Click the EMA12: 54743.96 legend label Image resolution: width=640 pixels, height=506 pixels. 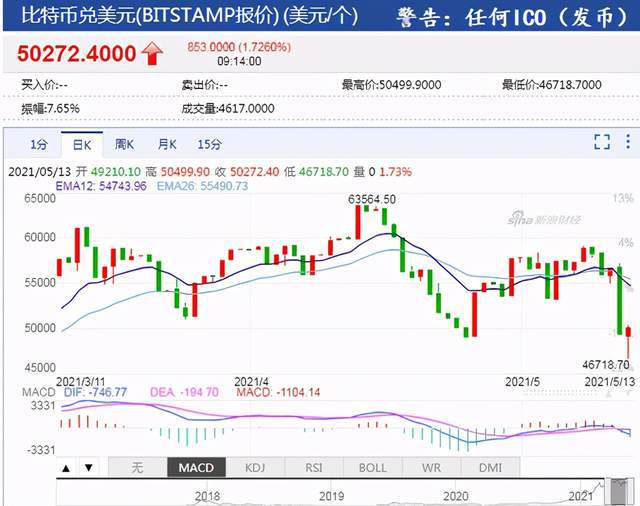coord(101,186)
